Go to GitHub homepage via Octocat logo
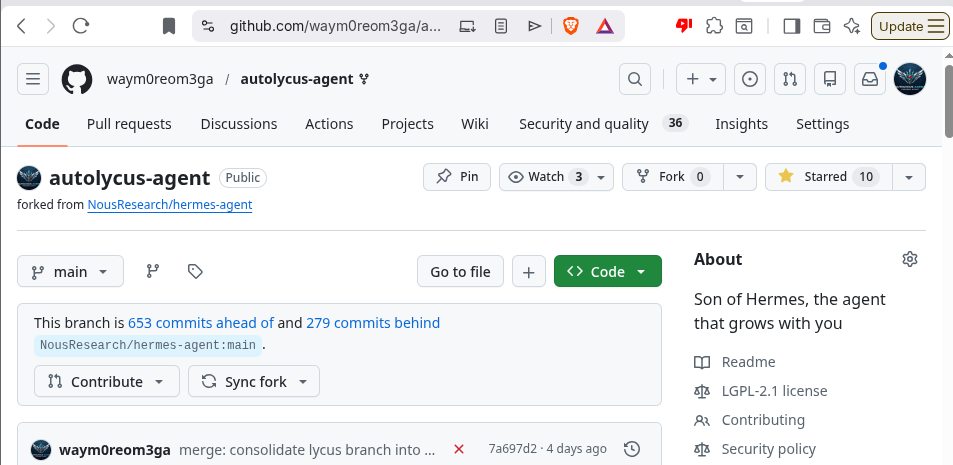 [77, 79]
